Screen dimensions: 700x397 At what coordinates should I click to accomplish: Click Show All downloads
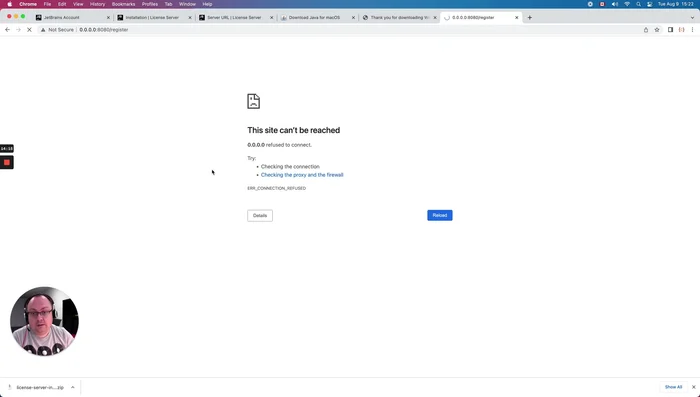point(673,387)
